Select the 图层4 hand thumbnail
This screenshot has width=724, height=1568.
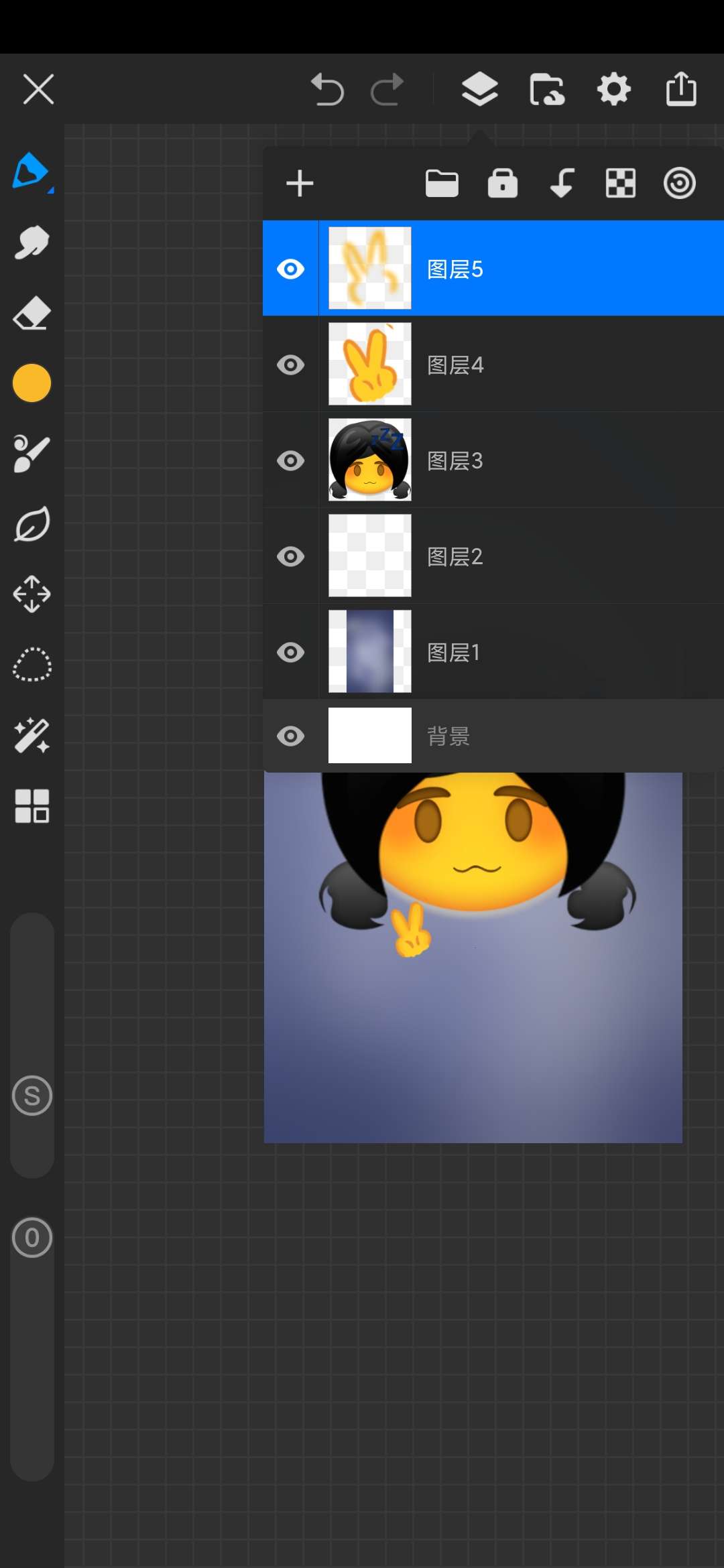point(370,364)
